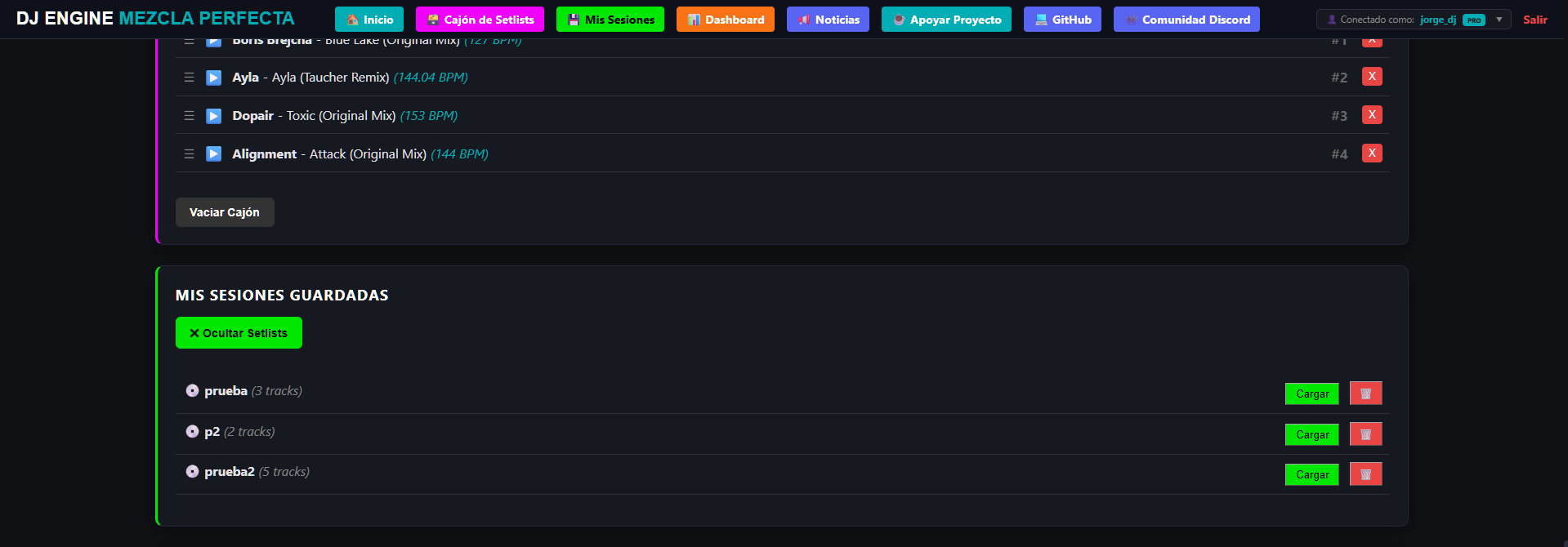Click the drag handle on the Alignment row
Viewport: 1568px width, 547px height.
point(189,153)
